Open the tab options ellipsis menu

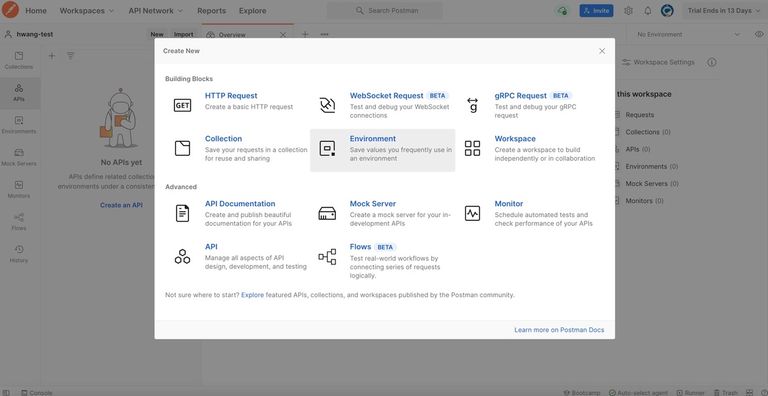pyautogui.click(x=324, y=34)
